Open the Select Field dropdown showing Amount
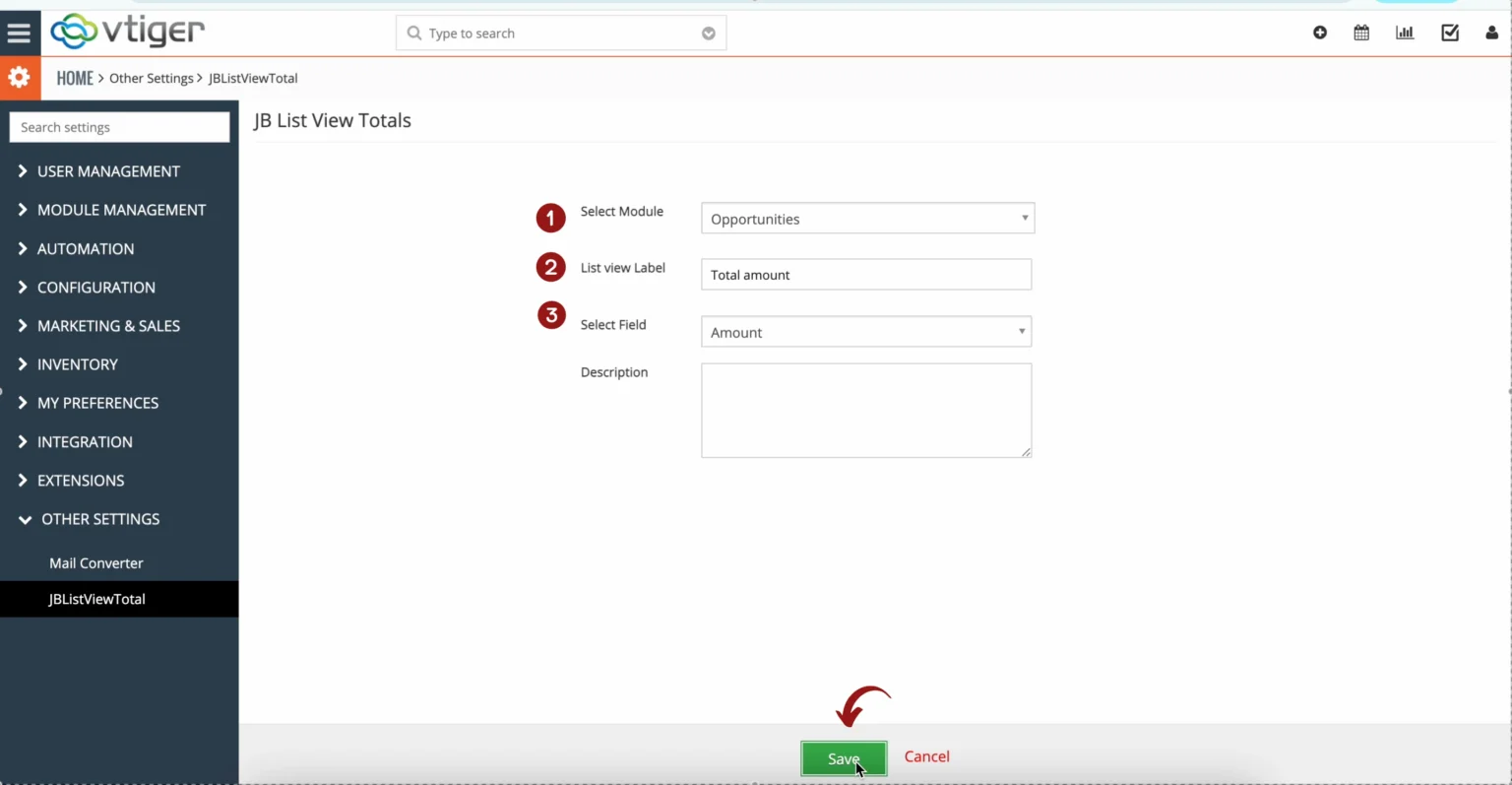1512x785 pixels. click(x=866, y=332)
